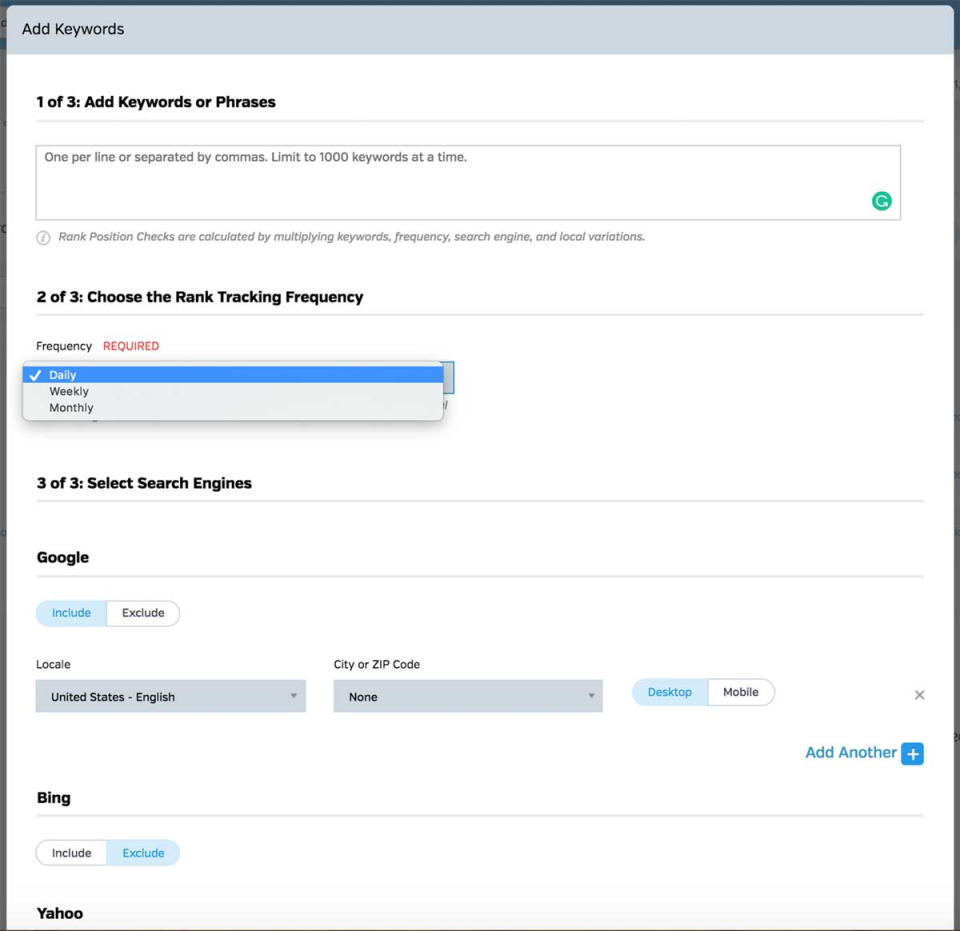Remove the Google locale row with X
Image resolution: width=960 pixels, height=931 pixels.
919,695
